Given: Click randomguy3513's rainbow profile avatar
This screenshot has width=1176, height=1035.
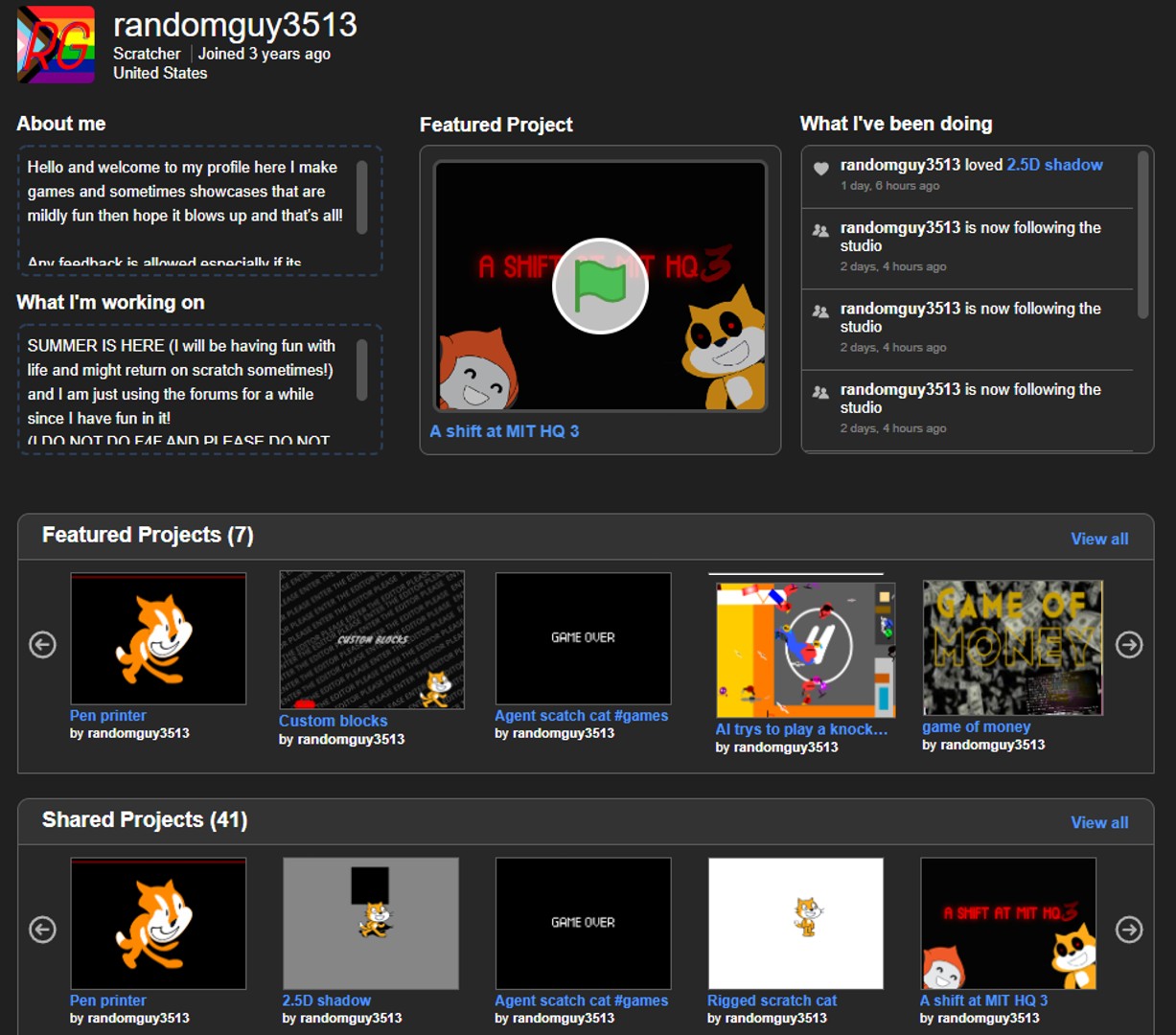Looking at the screenshot, I should click(57, 44).
